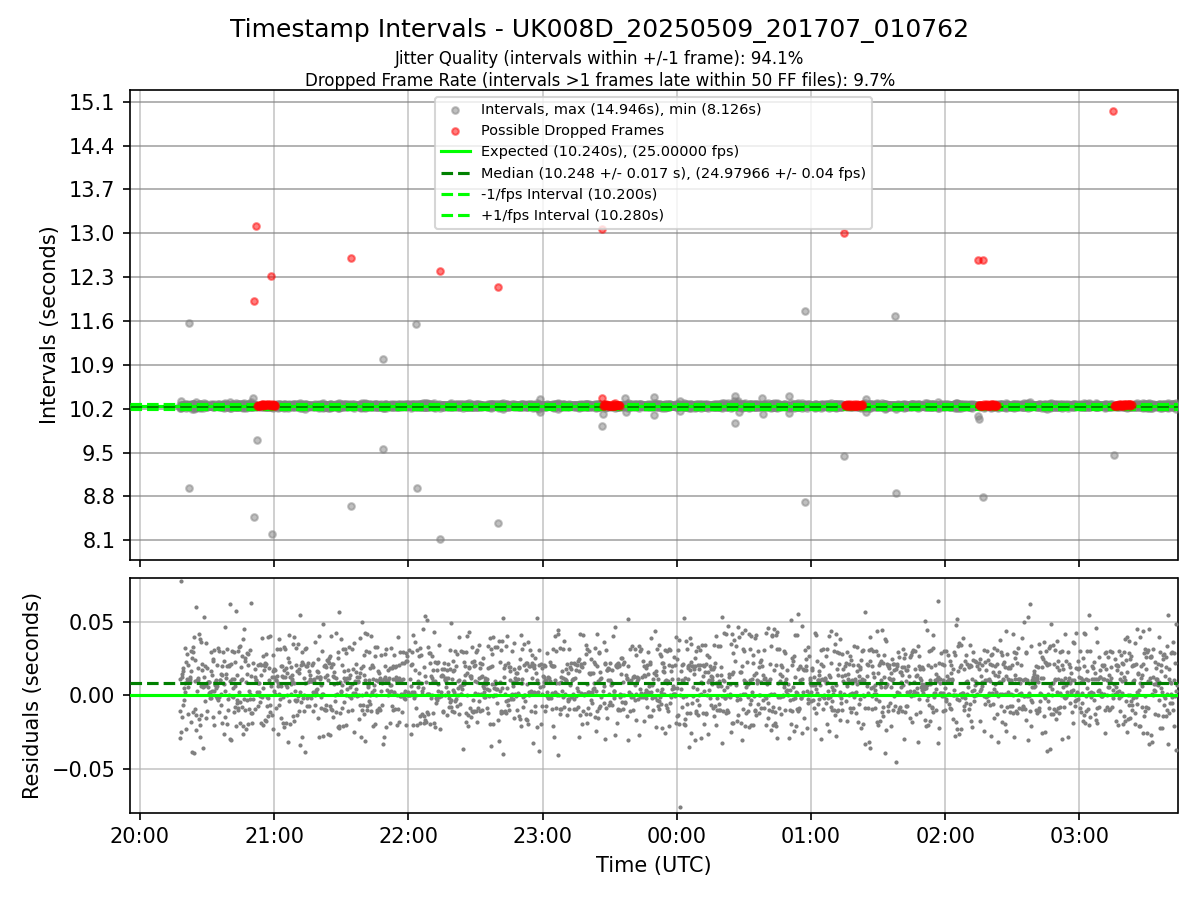Click the 'Time (UTC)' x-axis label
This screenshot has height=900, width=1200.
[x=653, y=865]
